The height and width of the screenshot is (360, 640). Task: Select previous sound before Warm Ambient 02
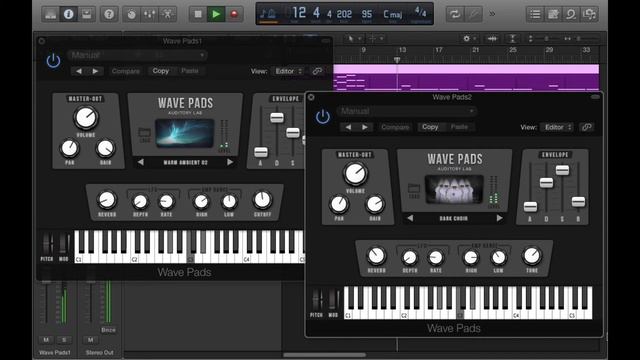click(x=140, y=162)
